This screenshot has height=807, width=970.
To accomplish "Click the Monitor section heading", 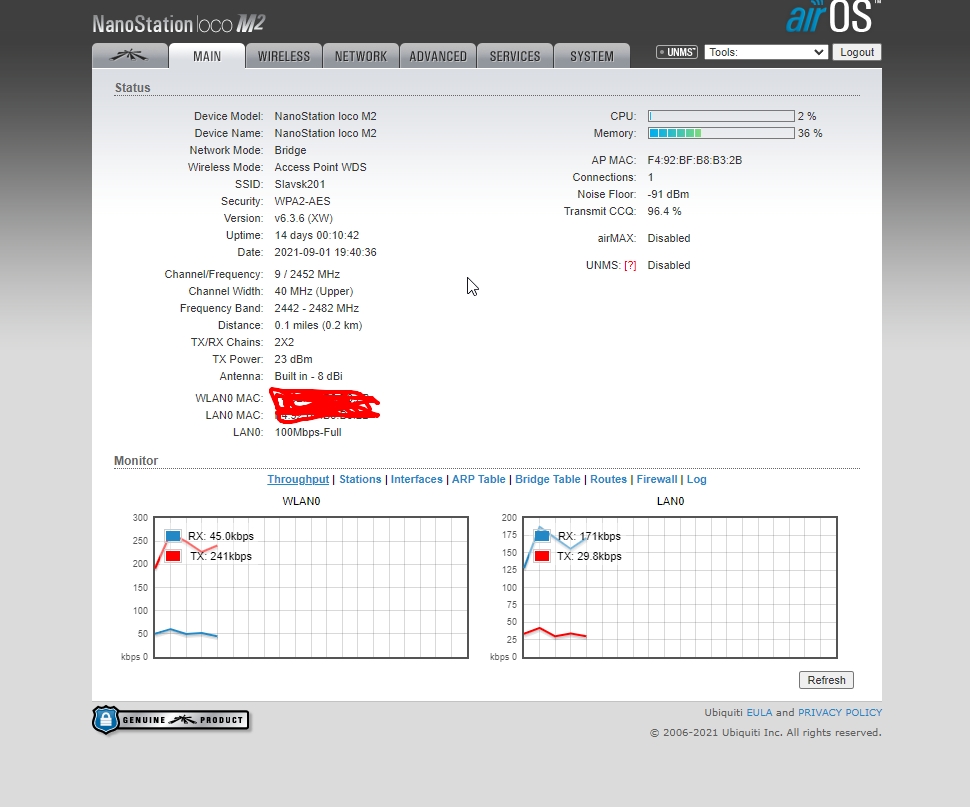I will tap(136, 461).
